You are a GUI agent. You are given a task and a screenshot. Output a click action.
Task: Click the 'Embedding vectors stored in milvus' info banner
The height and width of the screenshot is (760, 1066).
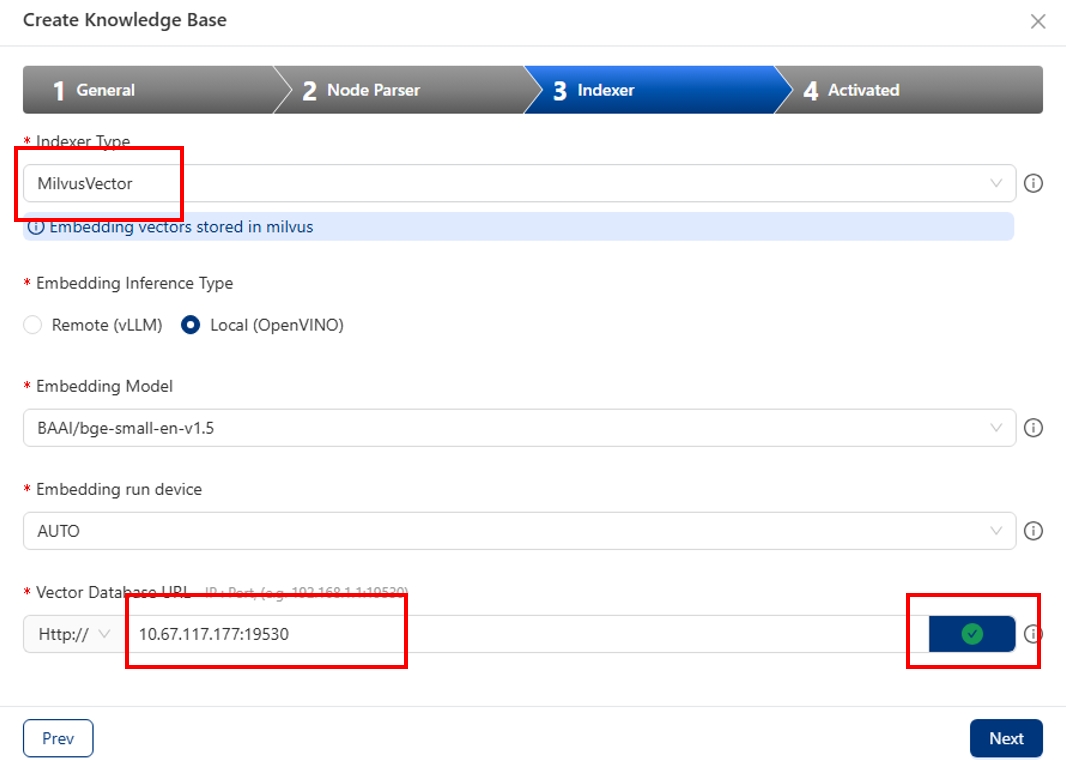(x=518, y=227)
